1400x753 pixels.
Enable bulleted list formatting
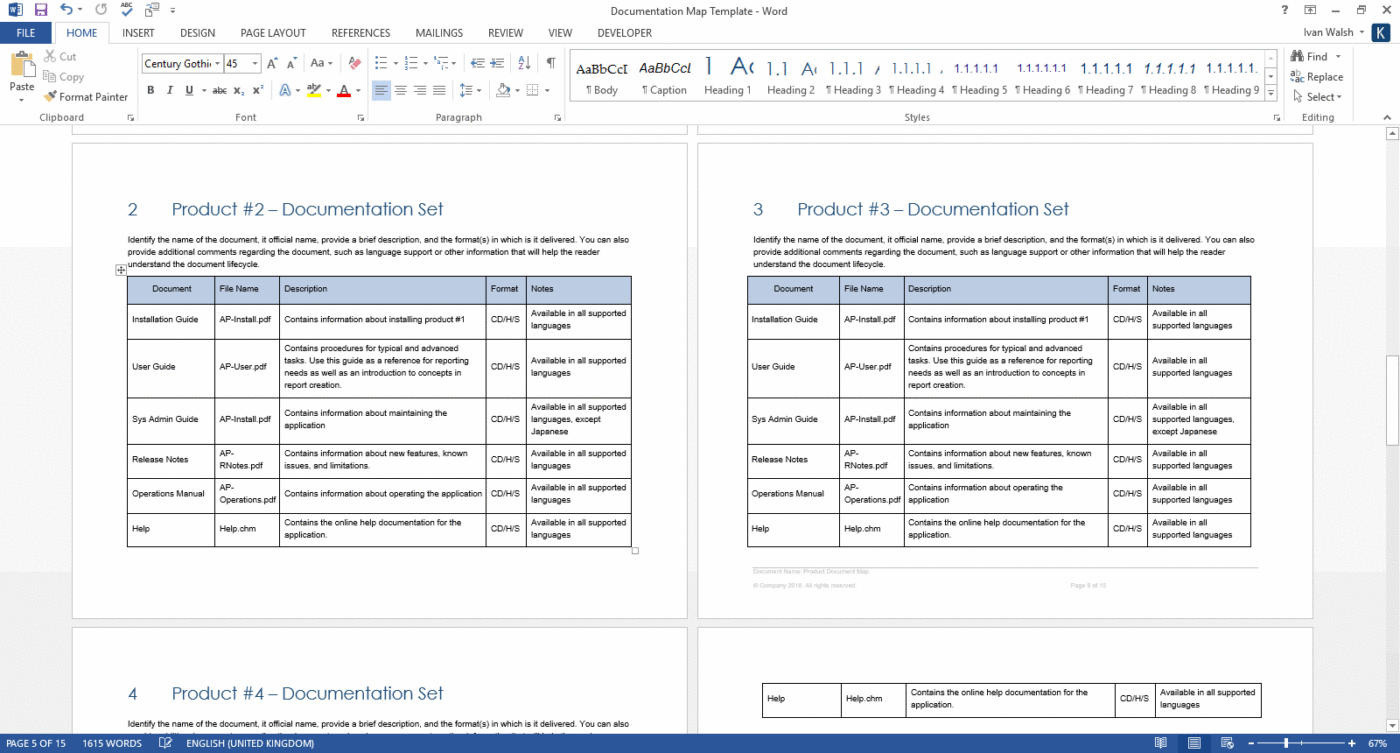pyautogui.click(x=379, y=63)
